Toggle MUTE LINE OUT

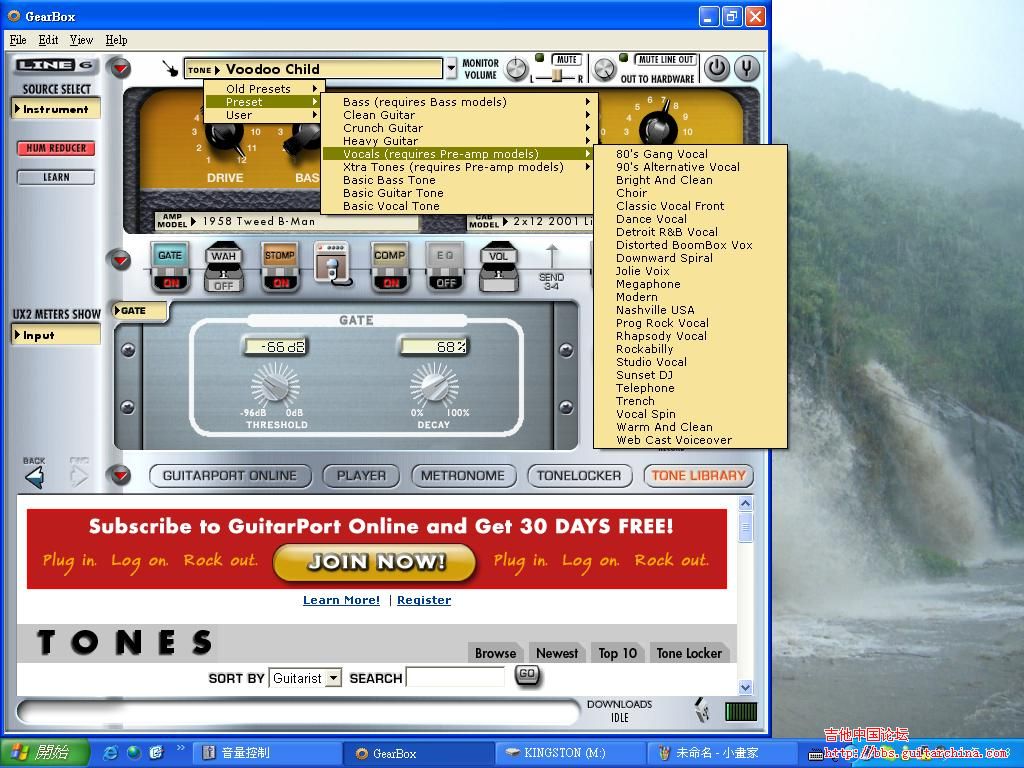(x=665, y=59)
